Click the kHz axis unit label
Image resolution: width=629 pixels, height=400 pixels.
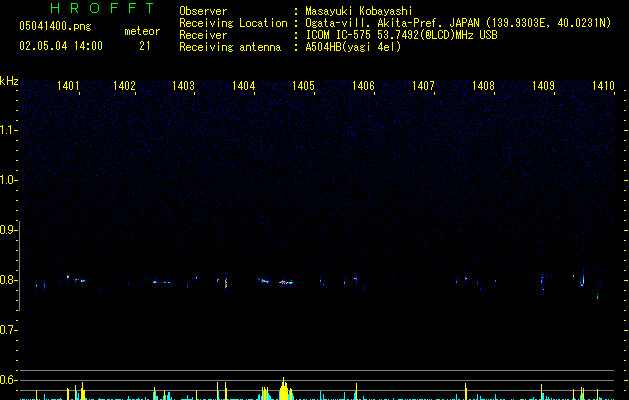pyautogui.click(x=9, y=81)
